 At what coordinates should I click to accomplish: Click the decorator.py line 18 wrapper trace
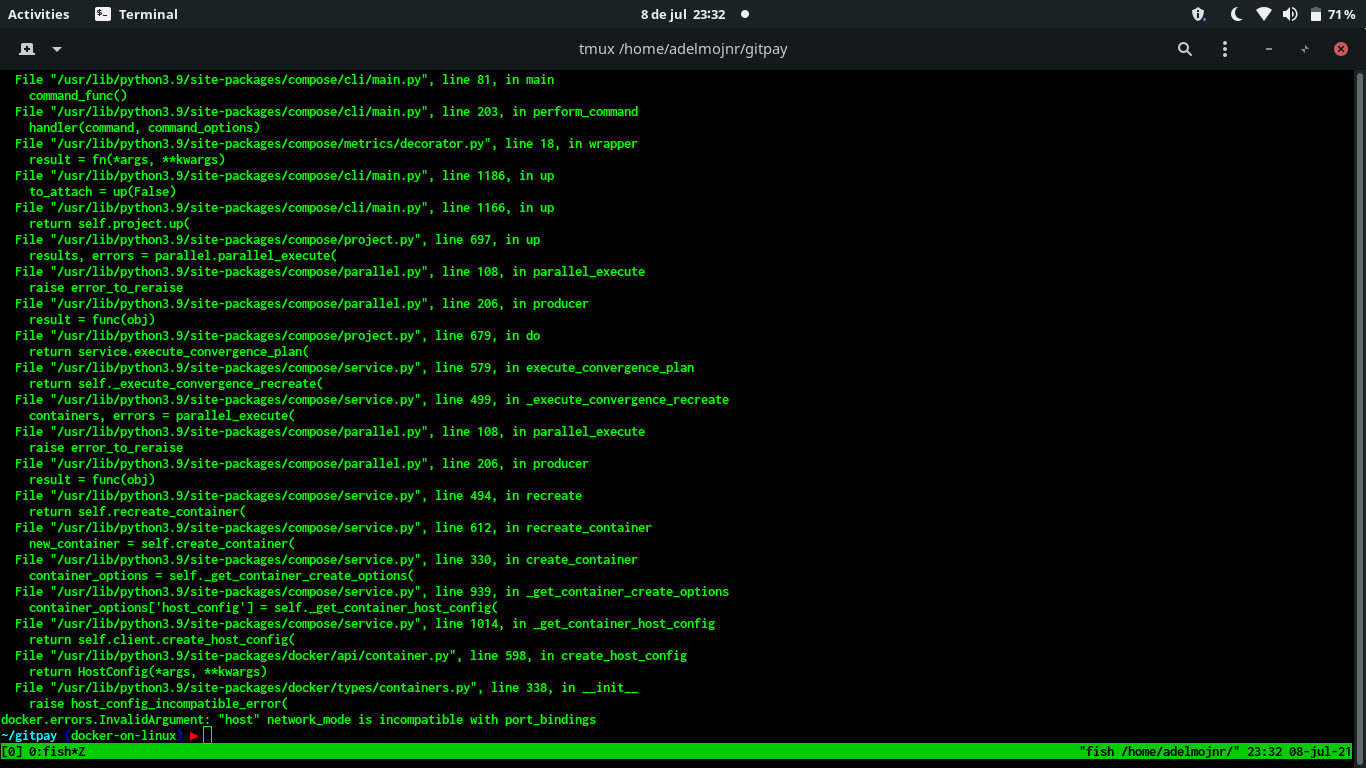click(x=326, y=143)
